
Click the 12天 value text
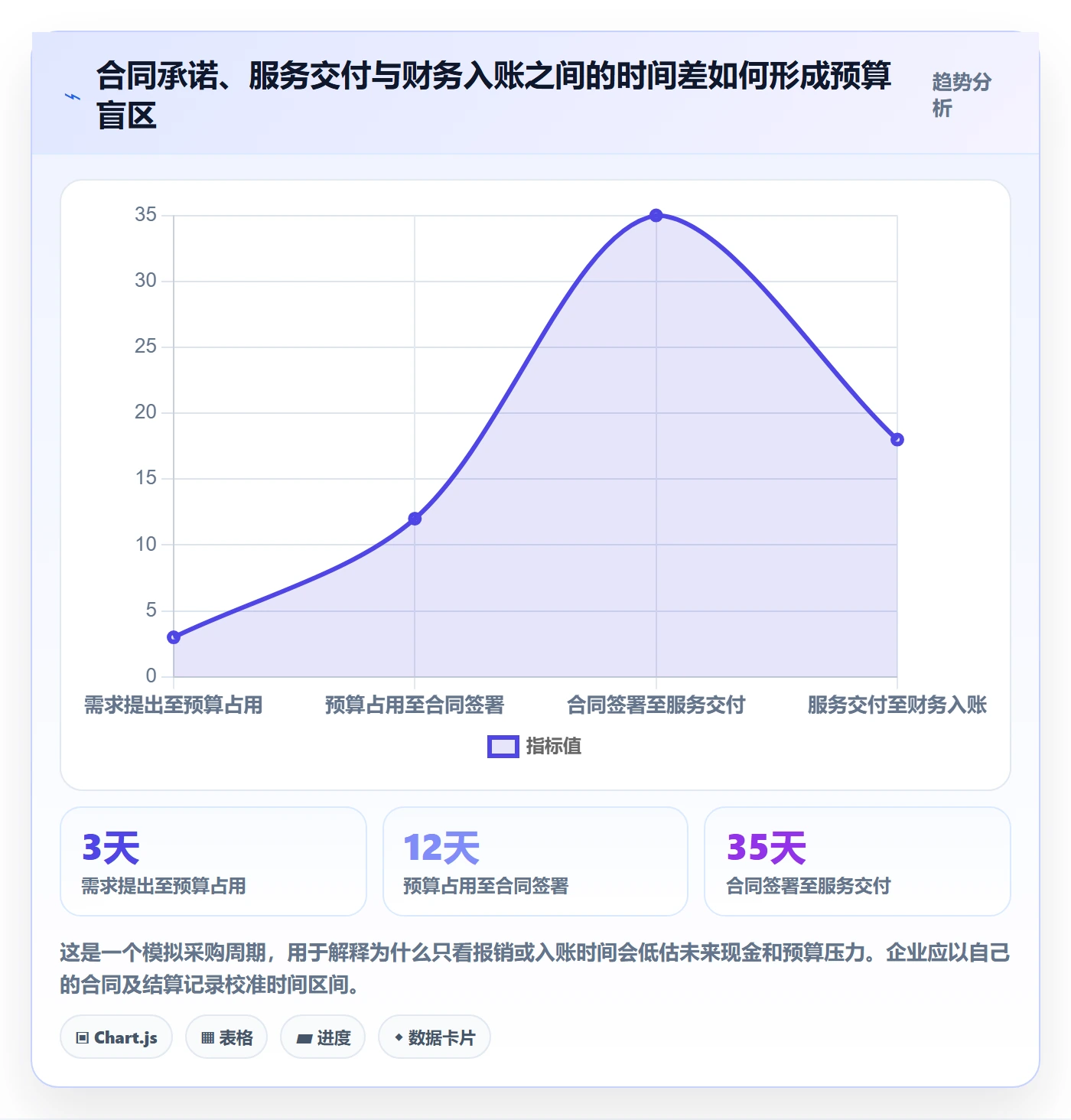(x=441, y=848)
